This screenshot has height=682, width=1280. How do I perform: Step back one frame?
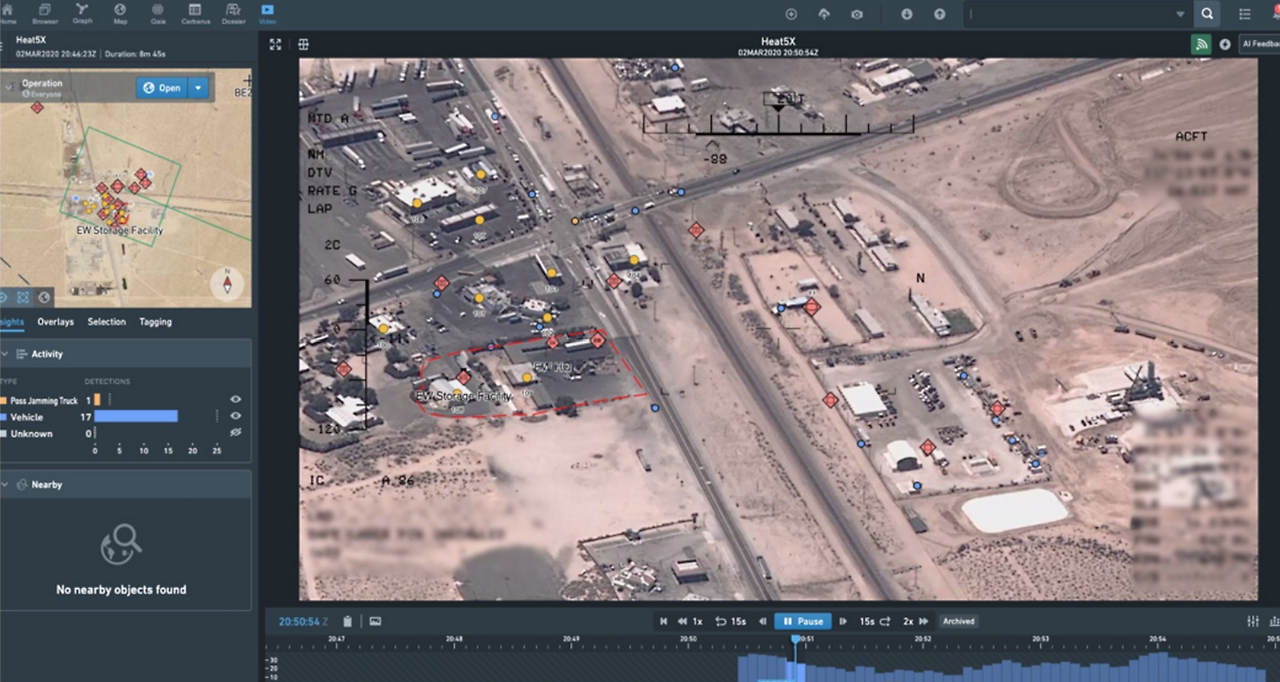763,621
